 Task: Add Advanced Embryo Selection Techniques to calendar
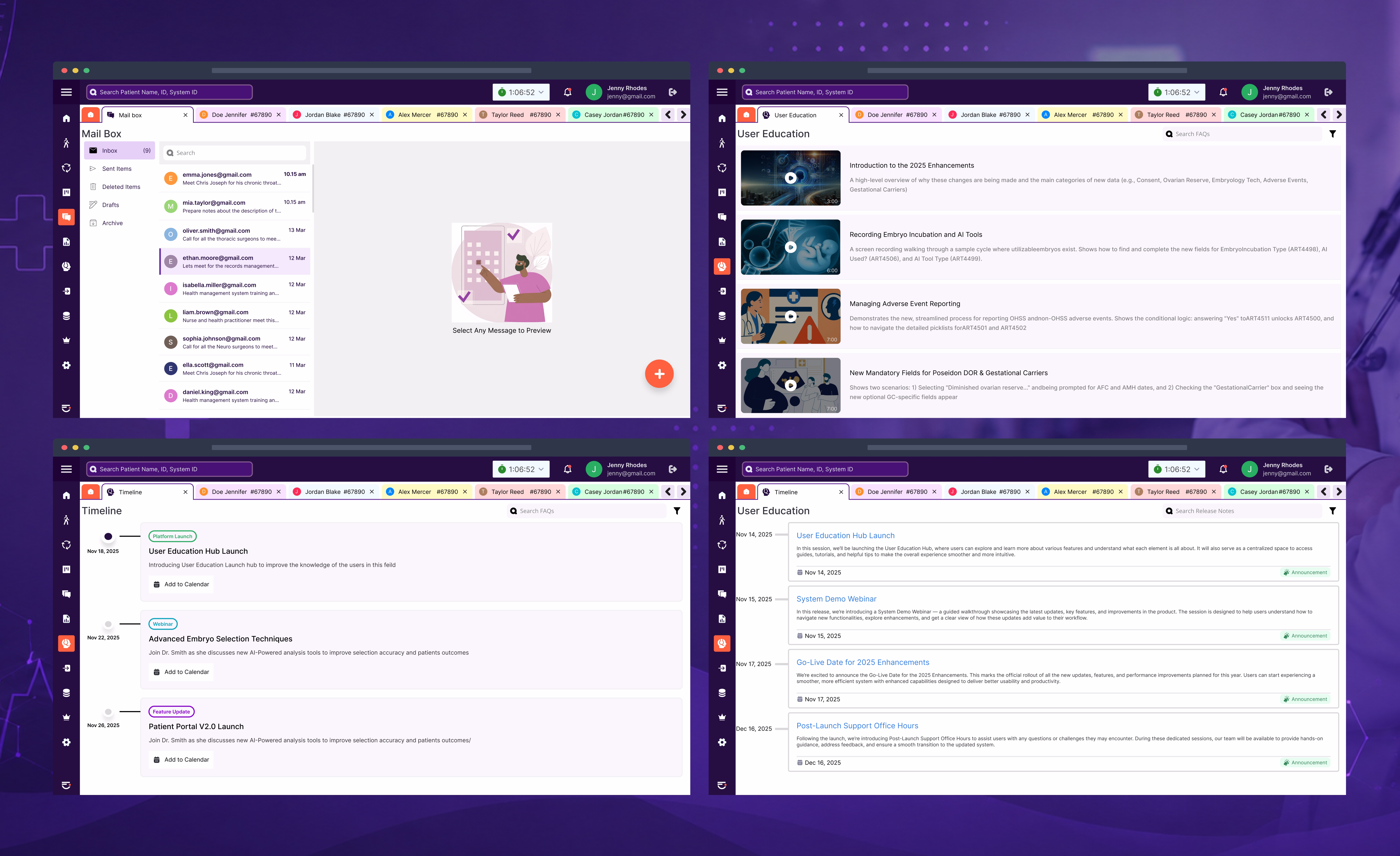point(181,672)
